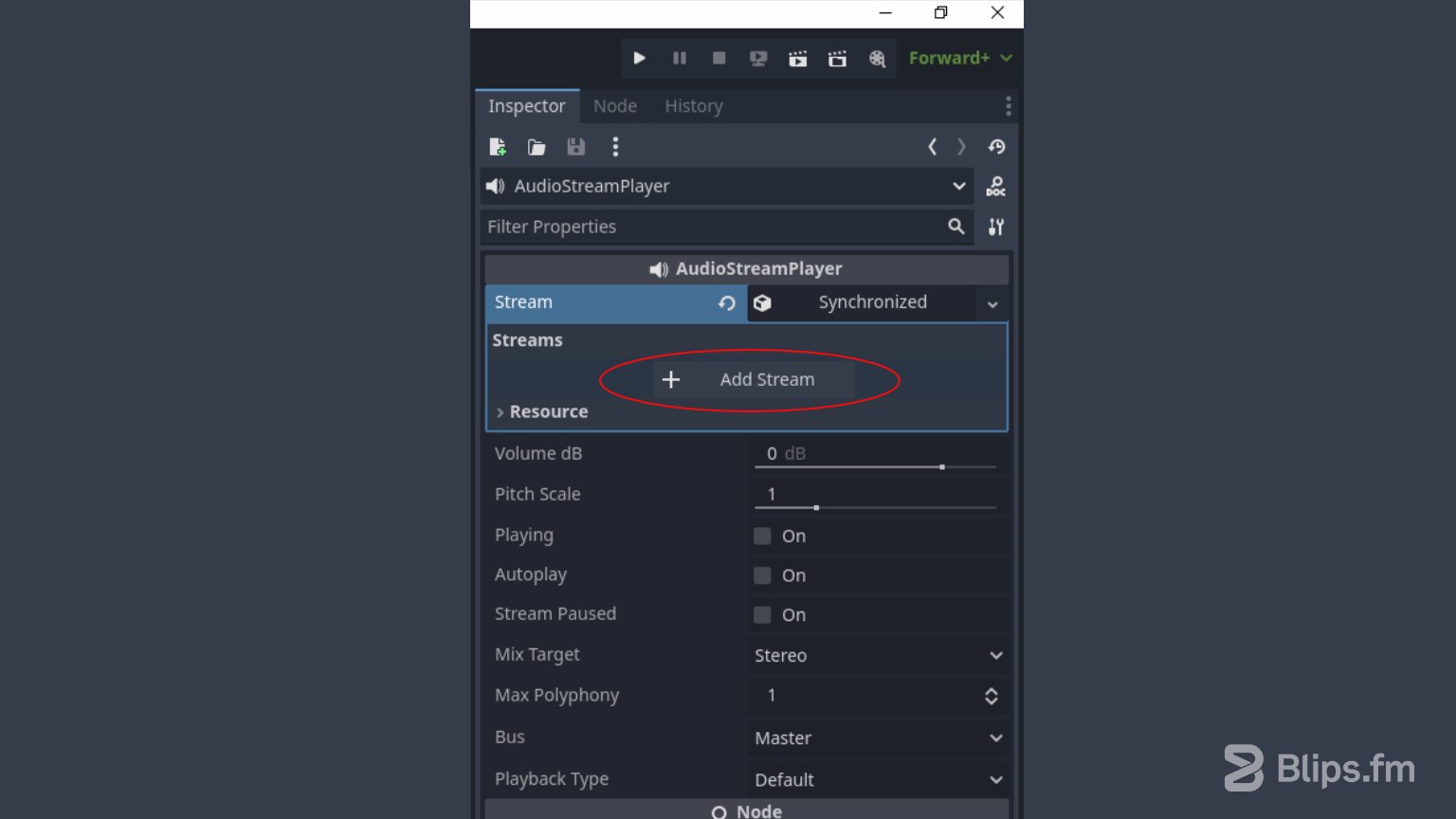Go to previous edited object
Image resolution: width=1456 pixels, height=819 pixels.
[x=932, y=147]
